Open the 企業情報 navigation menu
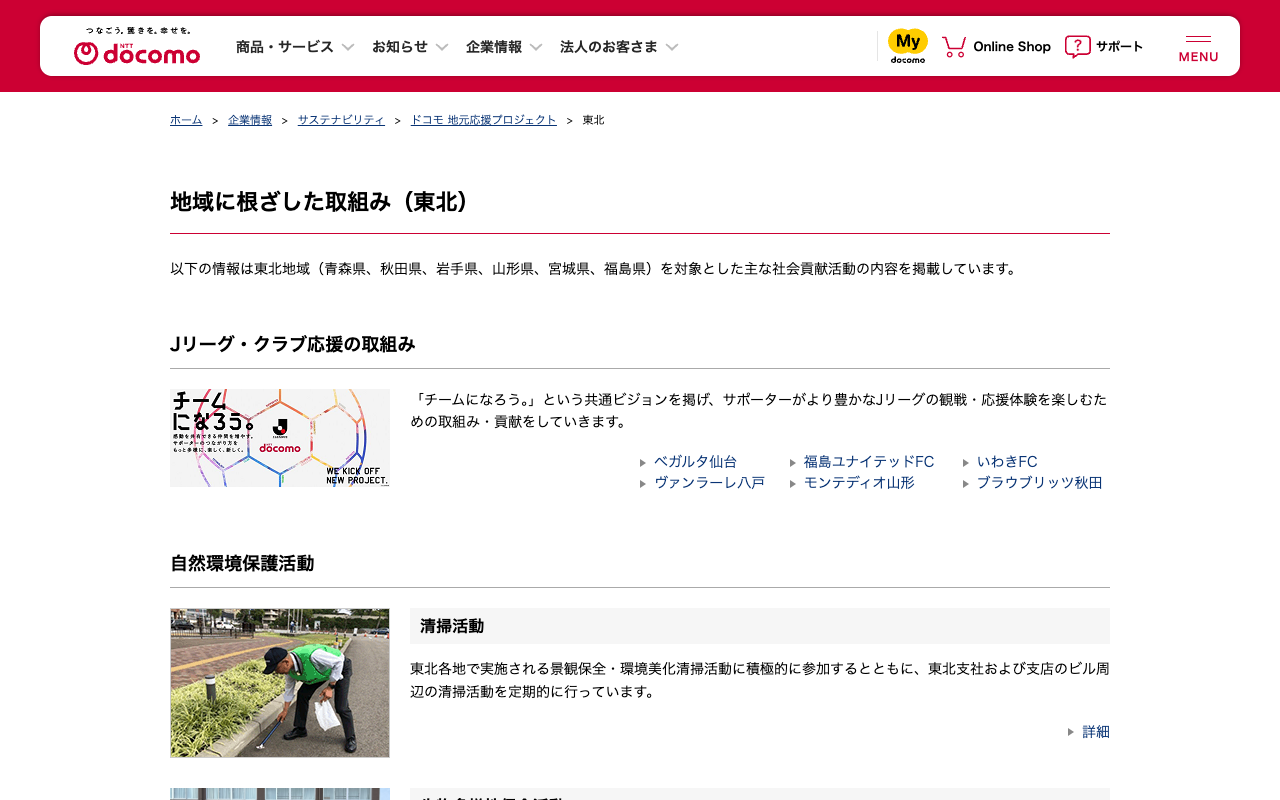1280x800 pixels. coord(494,47)
